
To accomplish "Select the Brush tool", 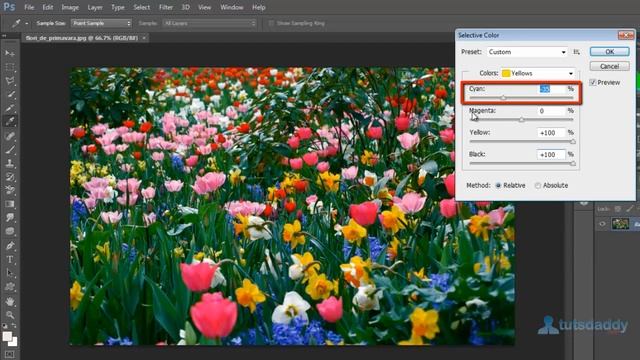I will pyautogui.click(x=10, y=149).
